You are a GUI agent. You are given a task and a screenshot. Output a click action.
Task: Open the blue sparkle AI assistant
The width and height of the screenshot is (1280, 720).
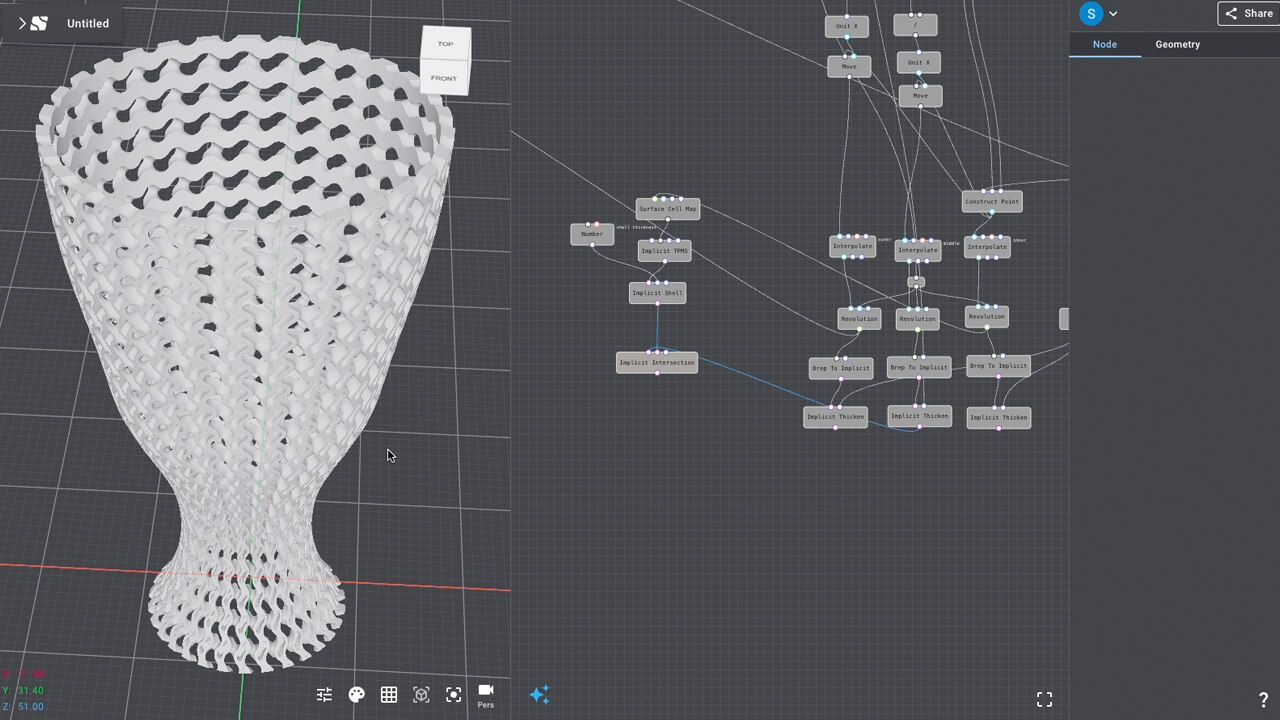pos(539,695)
